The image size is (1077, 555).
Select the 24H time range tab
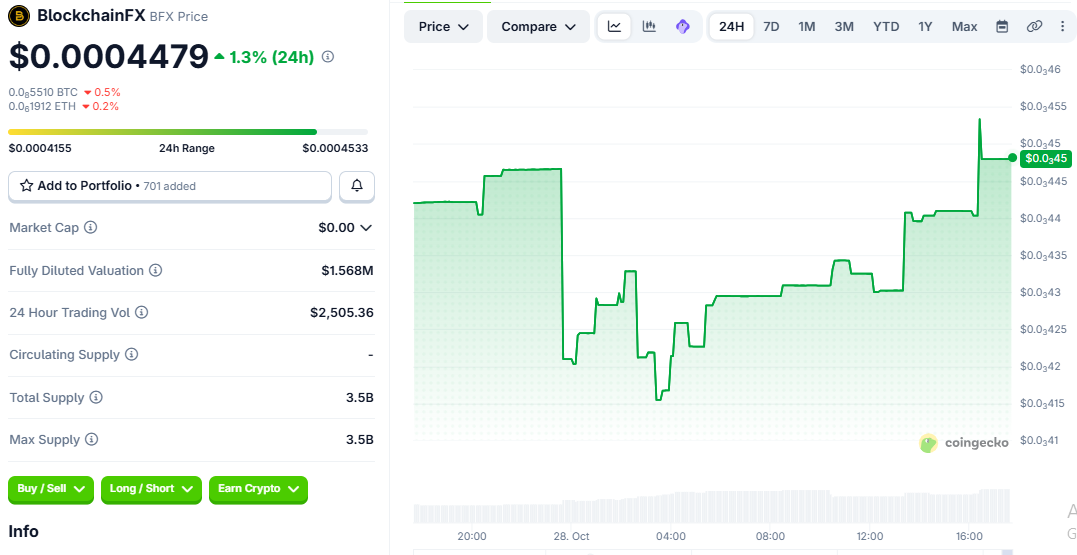tap(732, 27)
